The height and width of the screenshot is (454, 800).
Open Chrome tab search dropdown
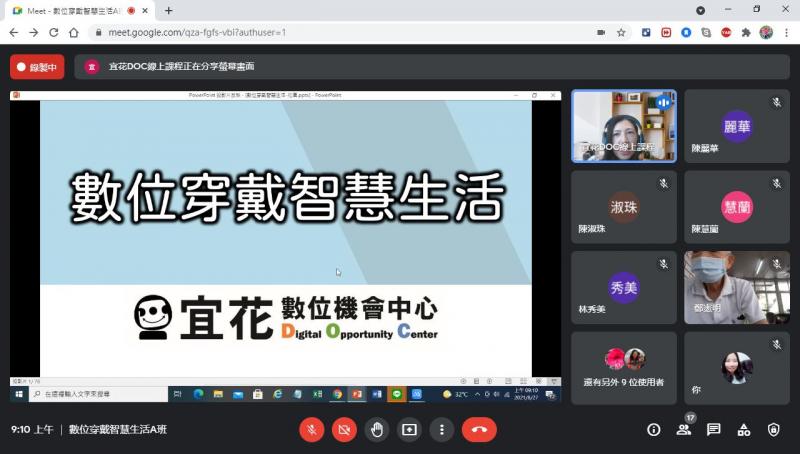tap(701, 10)
